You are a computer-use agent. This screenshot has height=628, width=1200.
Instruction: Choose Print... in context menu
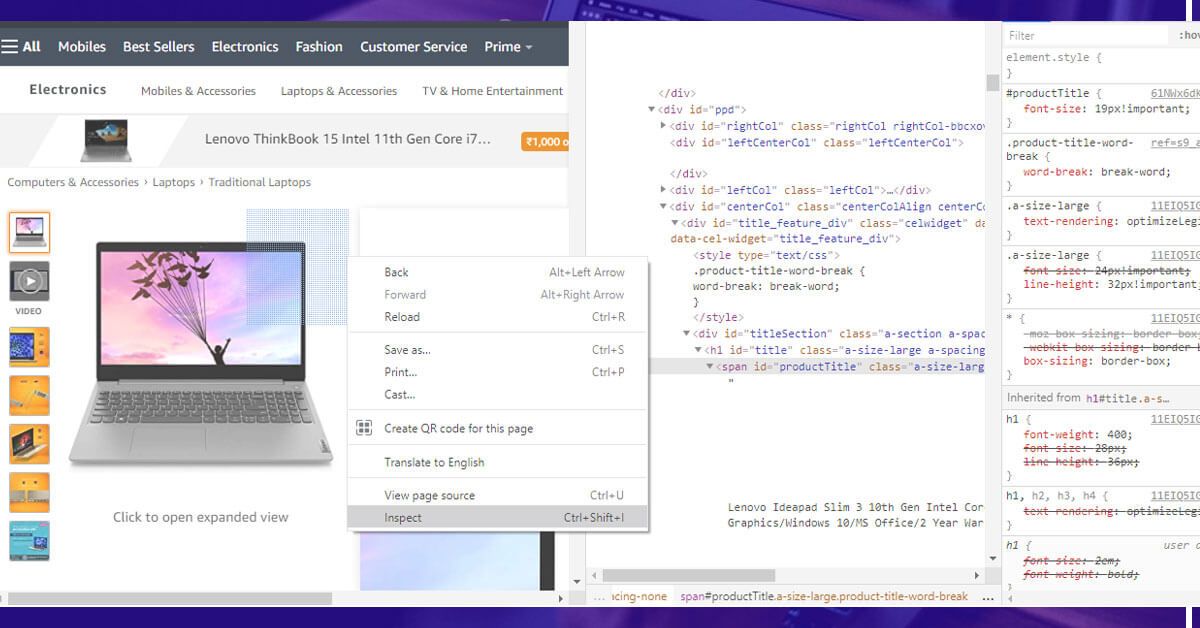click(498, 372)
